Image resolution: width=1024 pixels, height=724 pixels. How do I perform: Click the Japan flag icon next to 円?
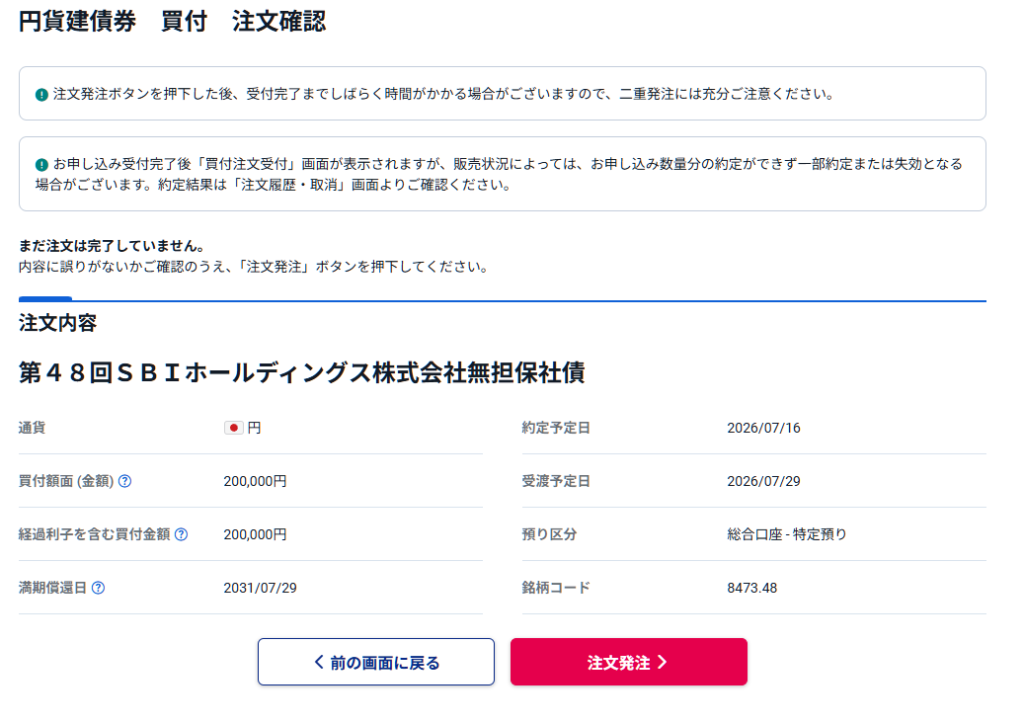233,428
